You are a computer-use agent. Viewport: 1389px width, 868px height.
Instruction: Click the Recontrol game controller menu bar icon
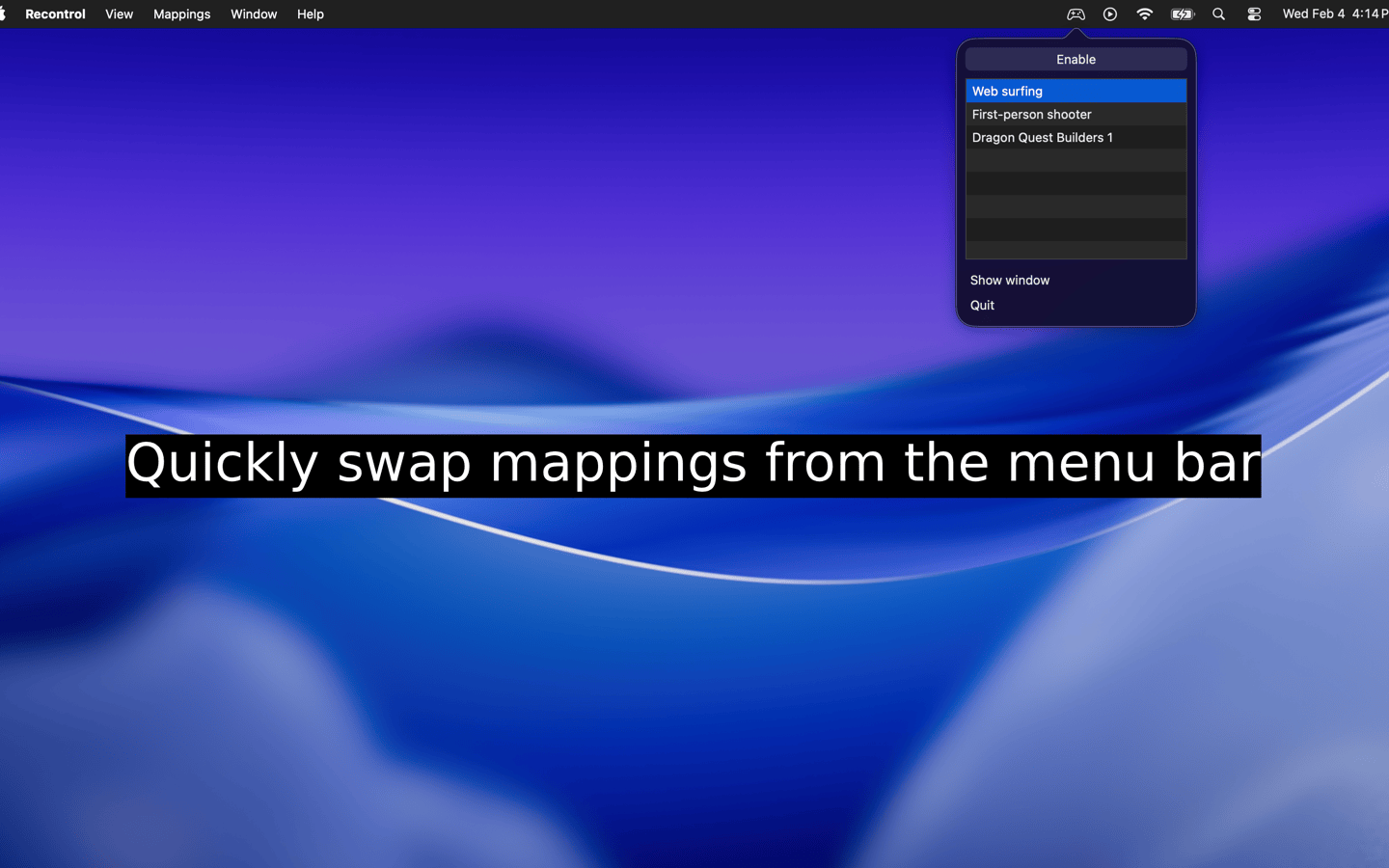pos(1076,14)
